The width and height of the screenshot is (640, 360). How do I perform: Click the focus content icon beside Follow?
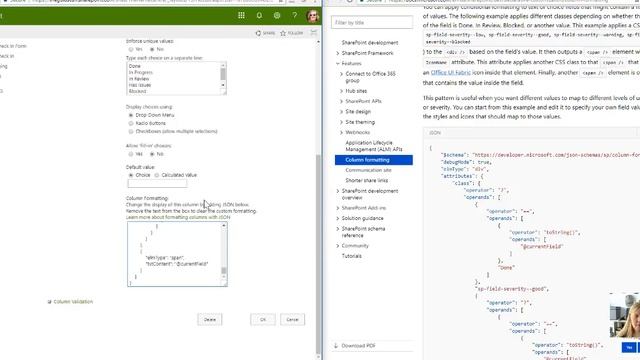coord(313,33)
